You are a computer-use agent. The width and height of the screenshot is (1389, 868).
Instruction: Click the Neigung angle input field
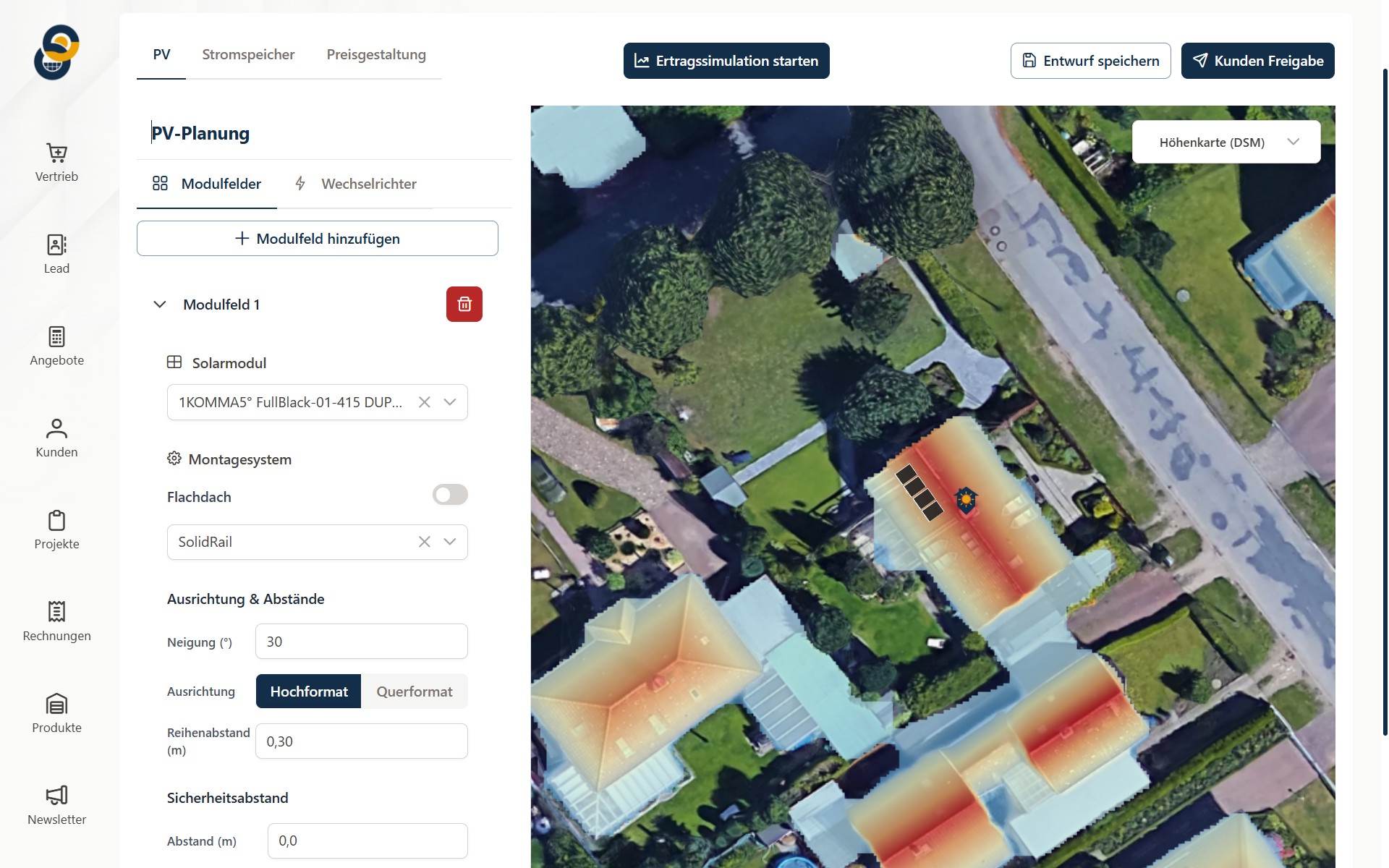pos(361,642)
